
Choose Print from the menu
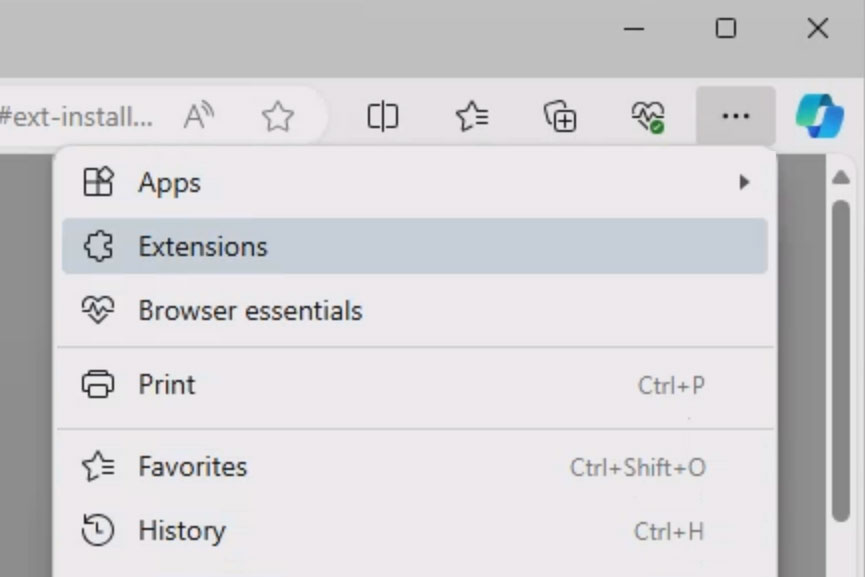point(166,384)
